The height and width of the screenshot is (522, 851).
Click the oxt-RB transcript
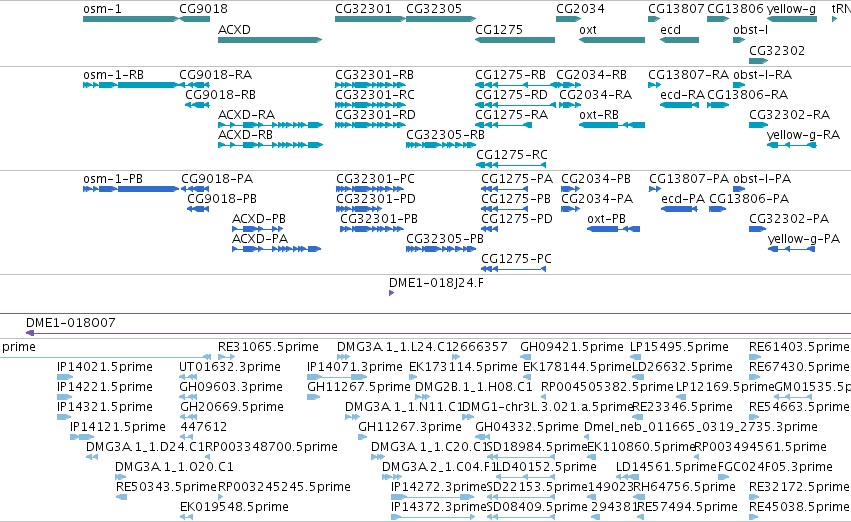click(612, 125)
